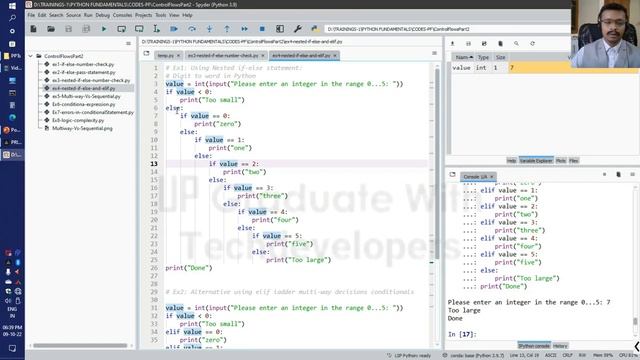Click the editor vertical scrollbar
The width and height of the screenshot is (640, 360).
coord(437,163)
